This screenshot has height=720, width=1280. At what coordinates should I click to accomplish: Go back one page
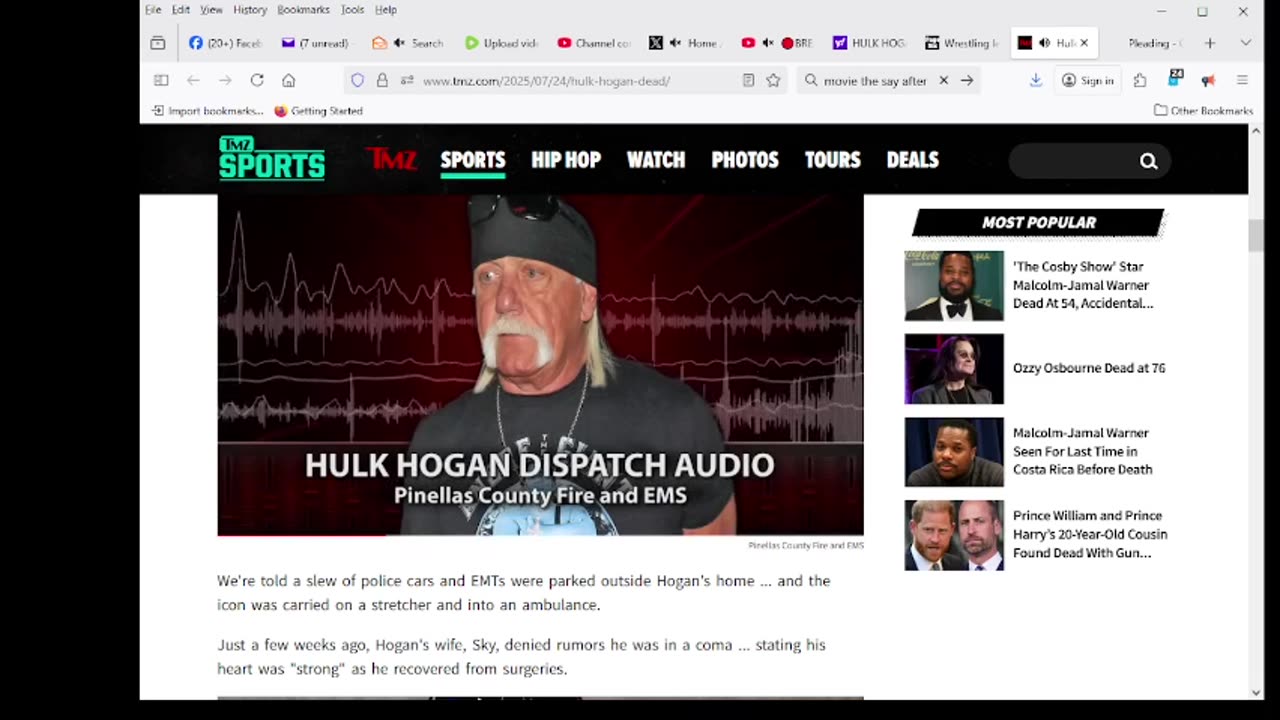pos(193,80)
